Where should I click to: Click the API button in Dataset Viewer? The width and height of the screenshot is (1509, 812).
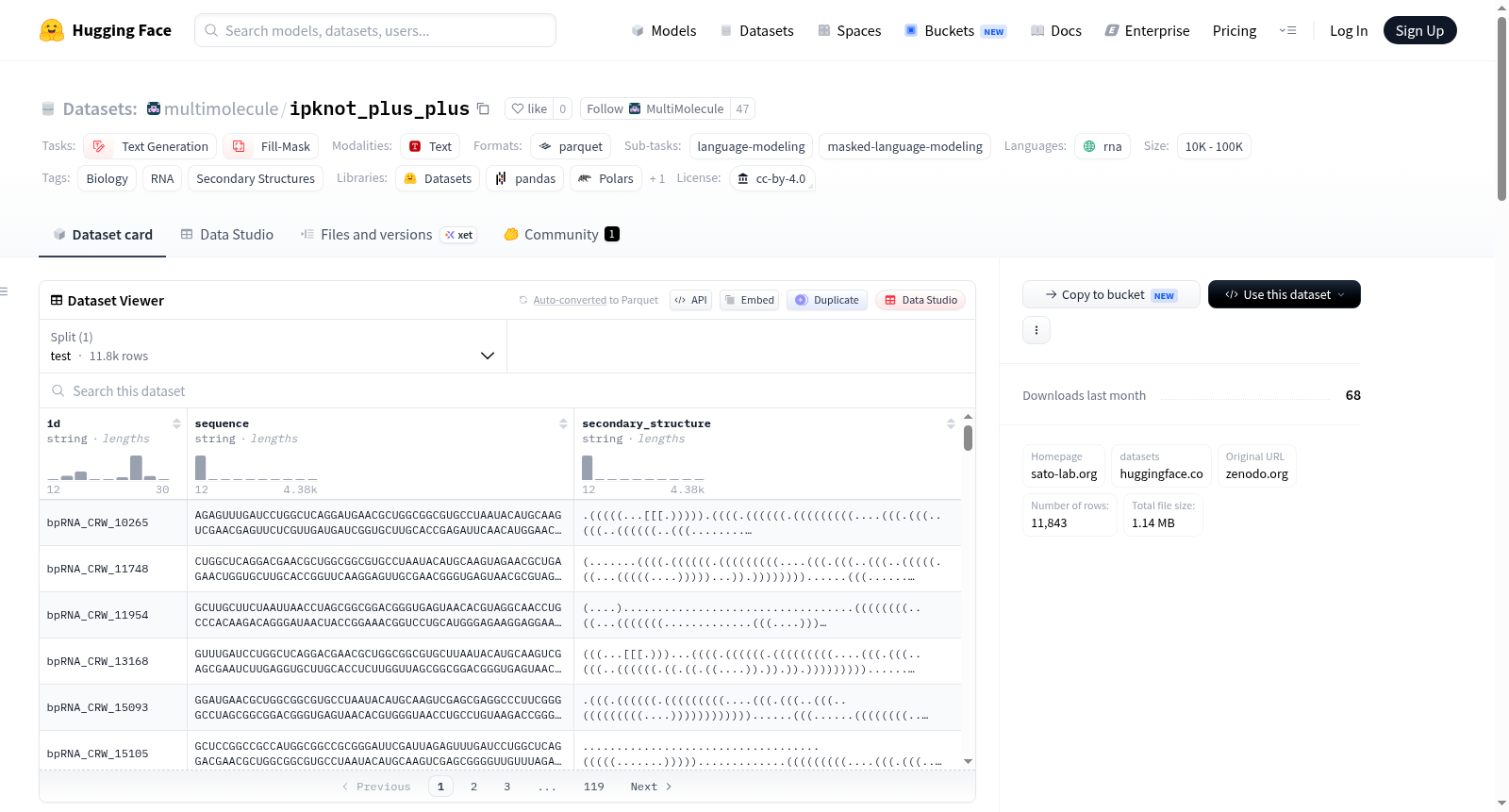pyautogui.click(x=690, y=300)
